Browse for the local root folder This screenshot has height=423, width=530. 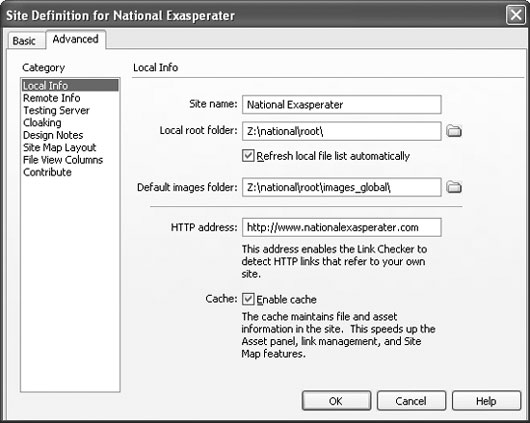454,131
